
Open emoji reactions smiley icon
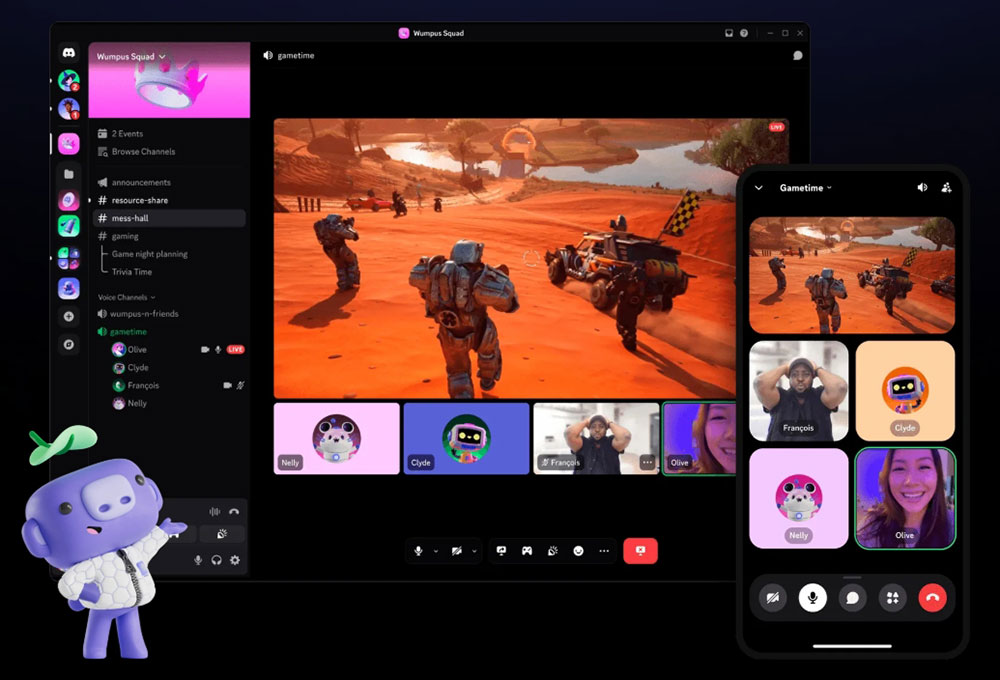578,551
